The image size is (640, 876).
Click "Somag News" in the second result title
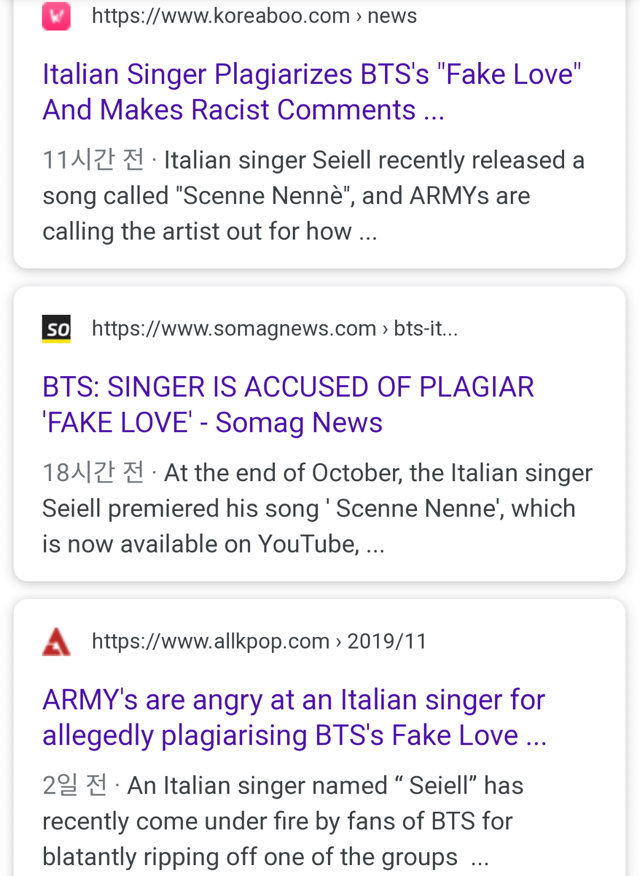pyautogui.click(x=299, y=423)
